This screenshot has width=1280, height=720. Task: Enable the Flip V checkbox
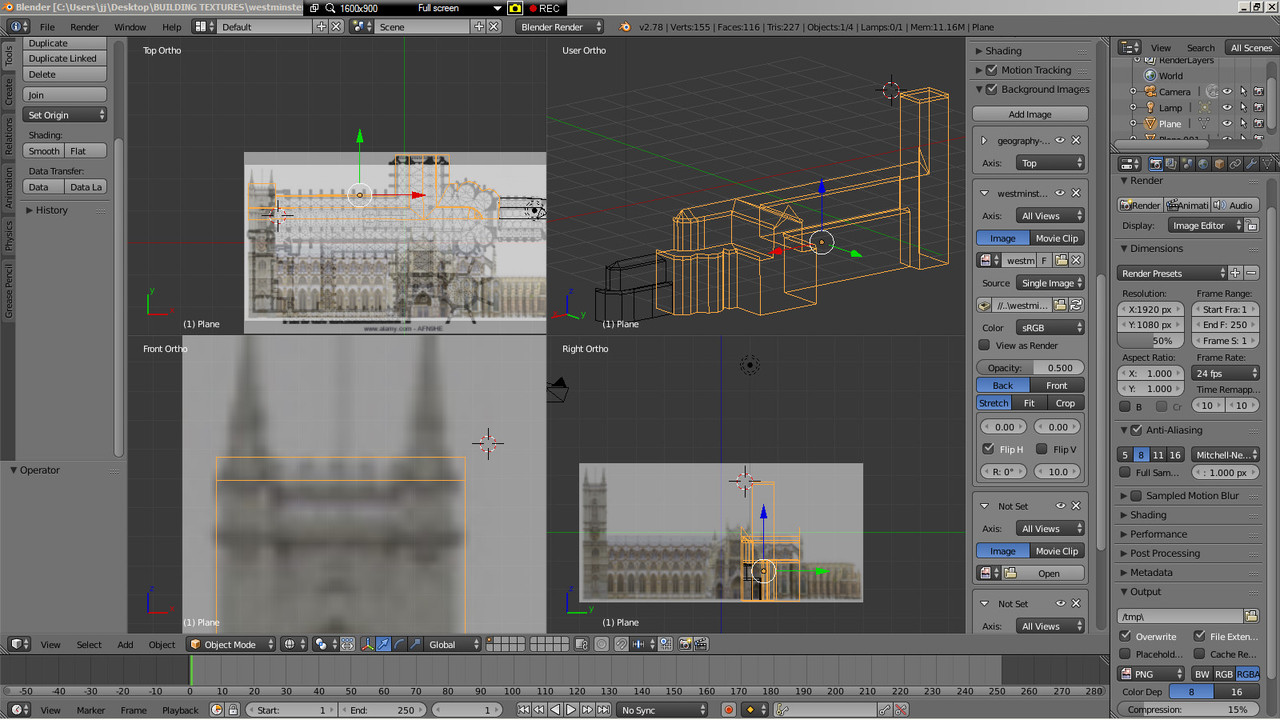pyautogui.click(x=1042, y=449)
